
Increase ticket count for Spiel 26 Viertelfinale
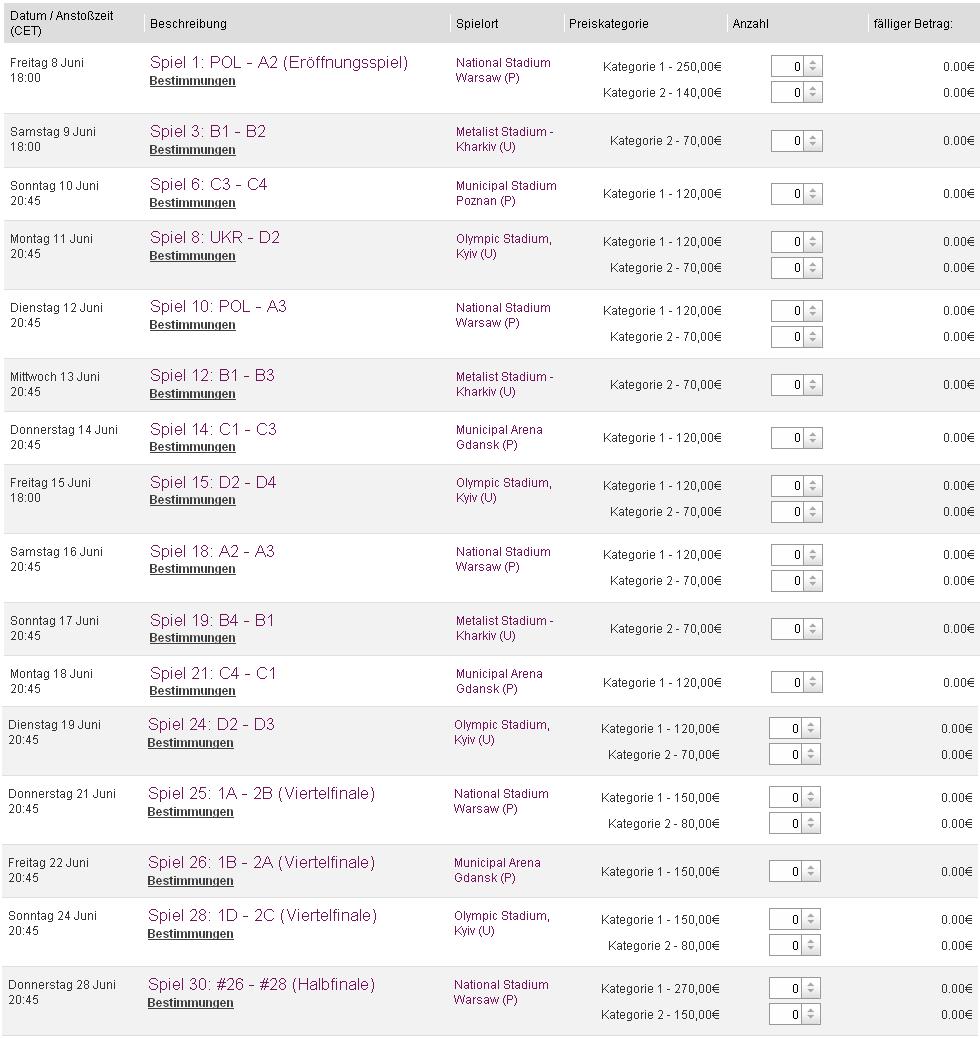[x=811, y=867]
